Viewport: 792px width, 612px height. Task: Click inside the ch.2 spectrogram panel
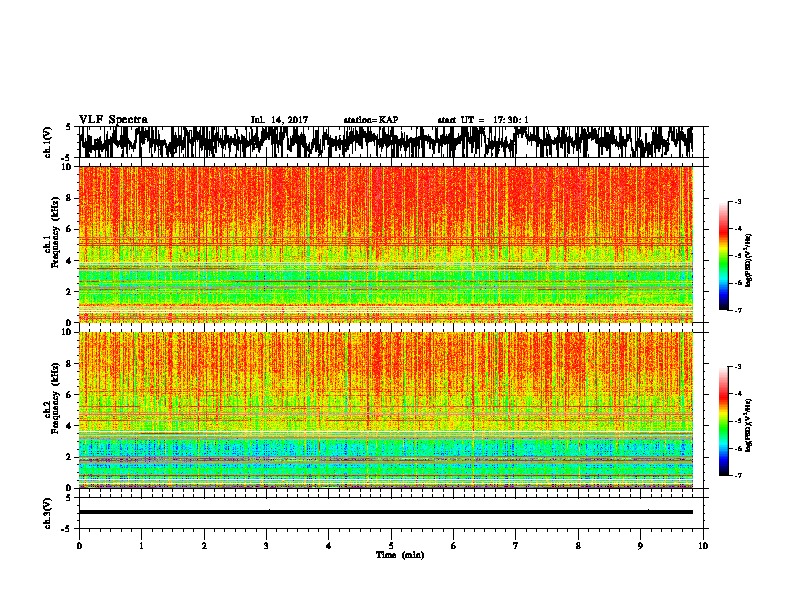coord(385,410)
